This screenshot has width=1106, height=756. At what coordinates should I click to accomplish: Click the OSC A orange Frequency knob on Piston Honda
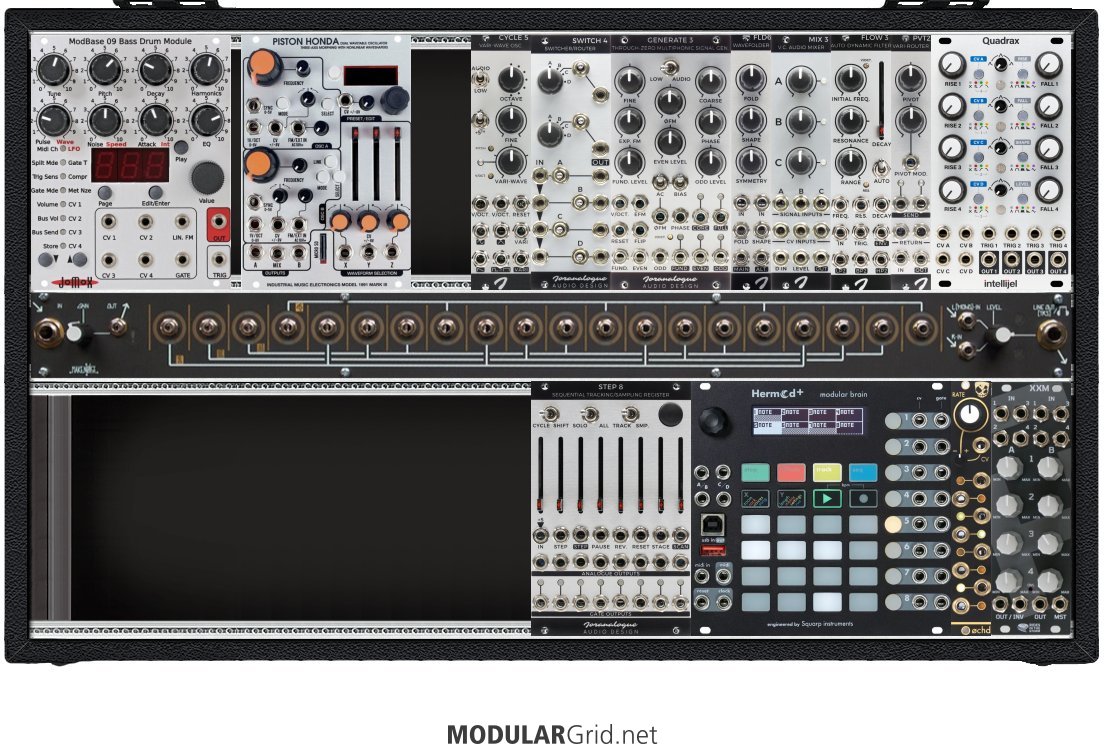(x=264, y=68)
